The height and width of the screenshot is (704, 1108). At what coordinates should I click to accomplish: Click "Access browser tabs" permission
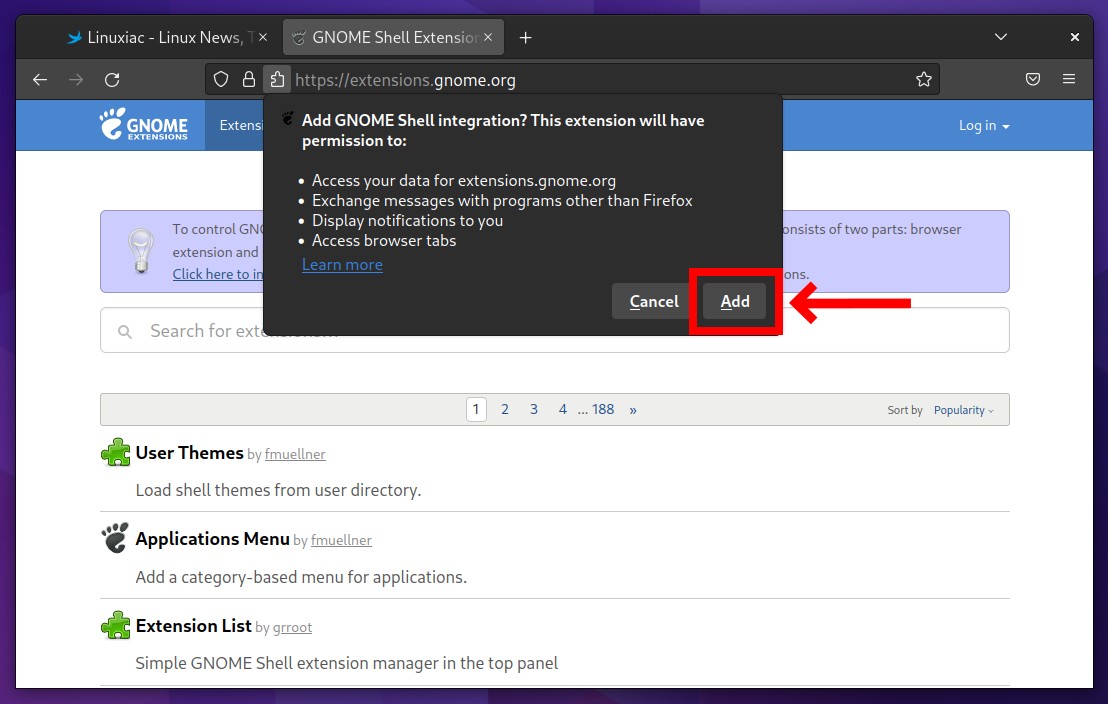click(x=384, y=240)
